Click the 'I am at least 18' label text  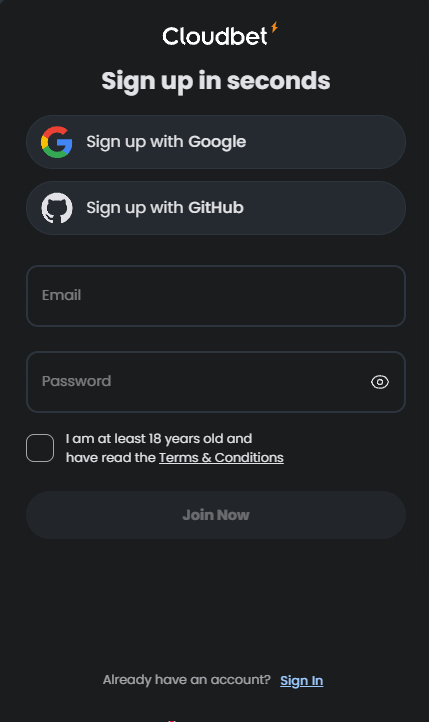click(174, 448)
